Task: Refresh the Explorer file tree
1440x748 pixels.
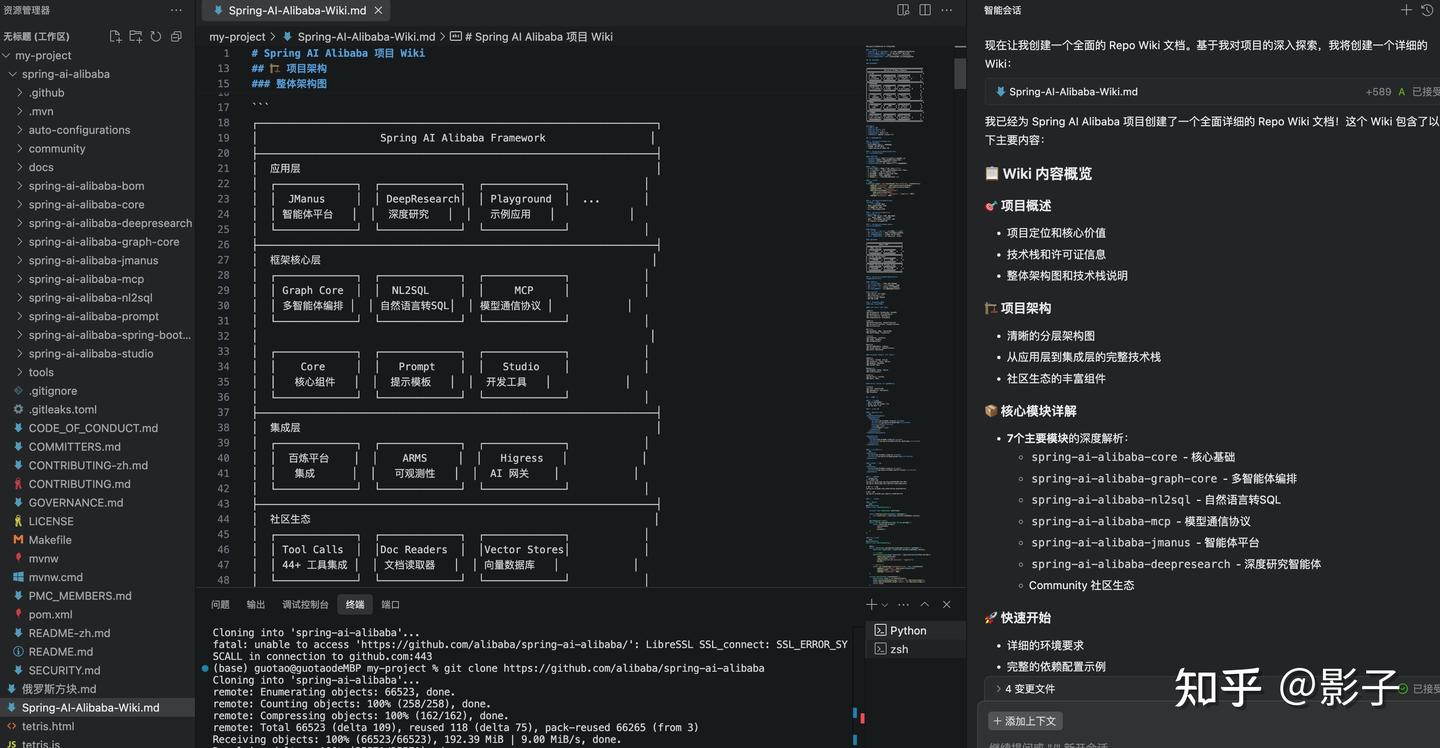Action: [x=156, y=35]
